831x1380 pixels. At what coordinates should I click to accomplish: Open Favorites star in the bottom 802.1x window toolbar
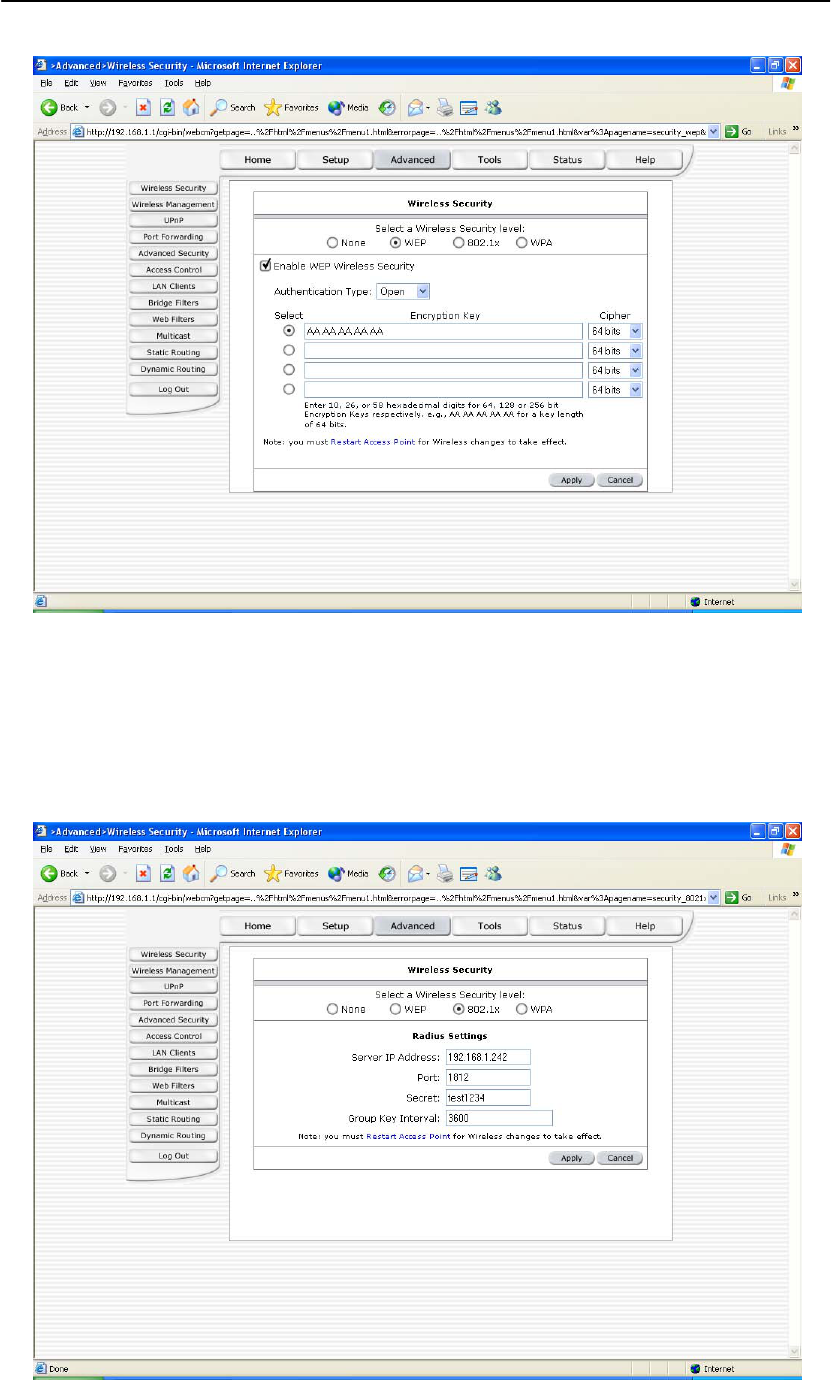[x=271, y=873]
